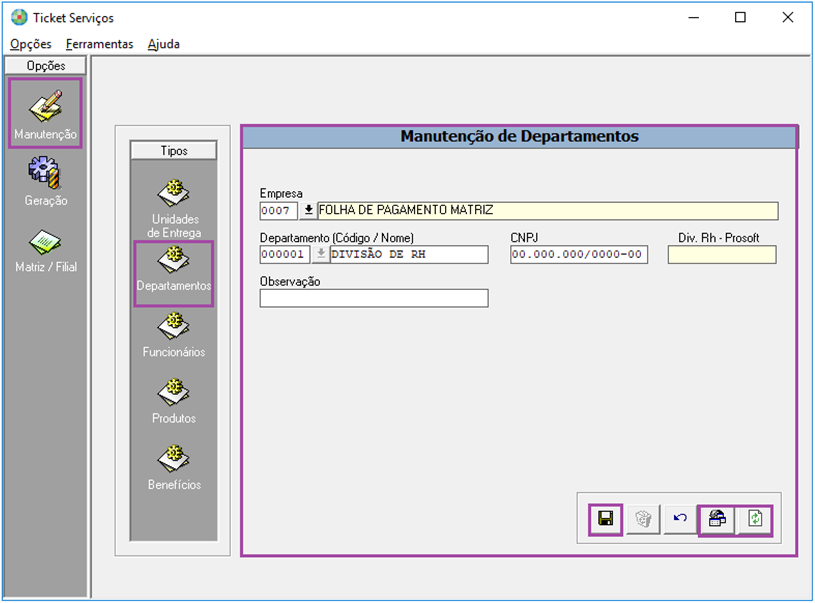Save the department with the floppy disk button
This screenshot has width=815, height=603.
point(606,519)
